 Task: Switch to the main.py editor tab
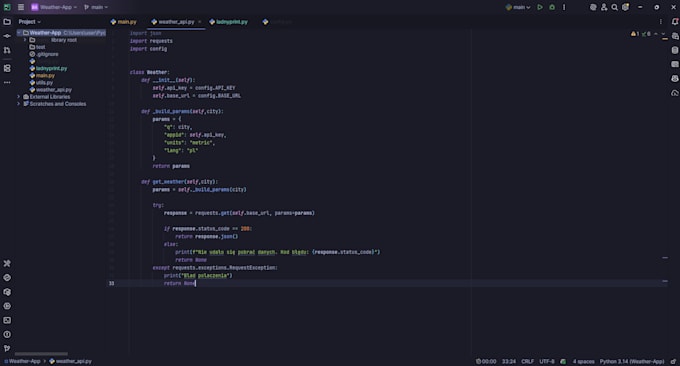point(124,22)
